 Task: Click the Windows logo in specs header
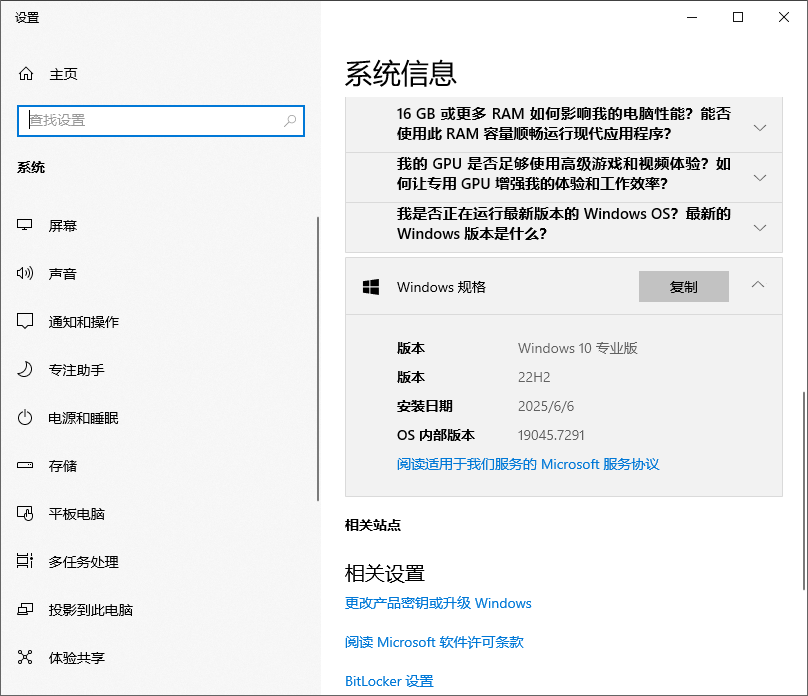click(371, 287)
